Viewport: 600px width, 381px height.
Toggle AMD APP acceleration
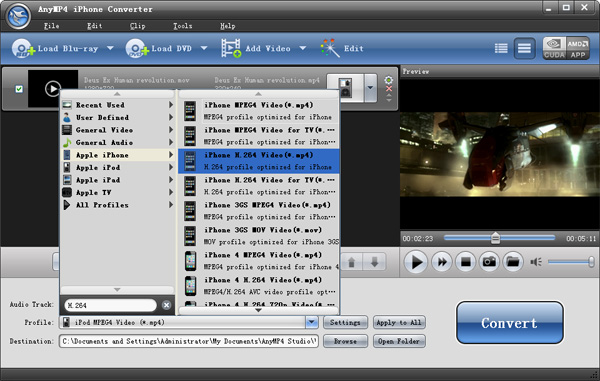pos(578,48)
